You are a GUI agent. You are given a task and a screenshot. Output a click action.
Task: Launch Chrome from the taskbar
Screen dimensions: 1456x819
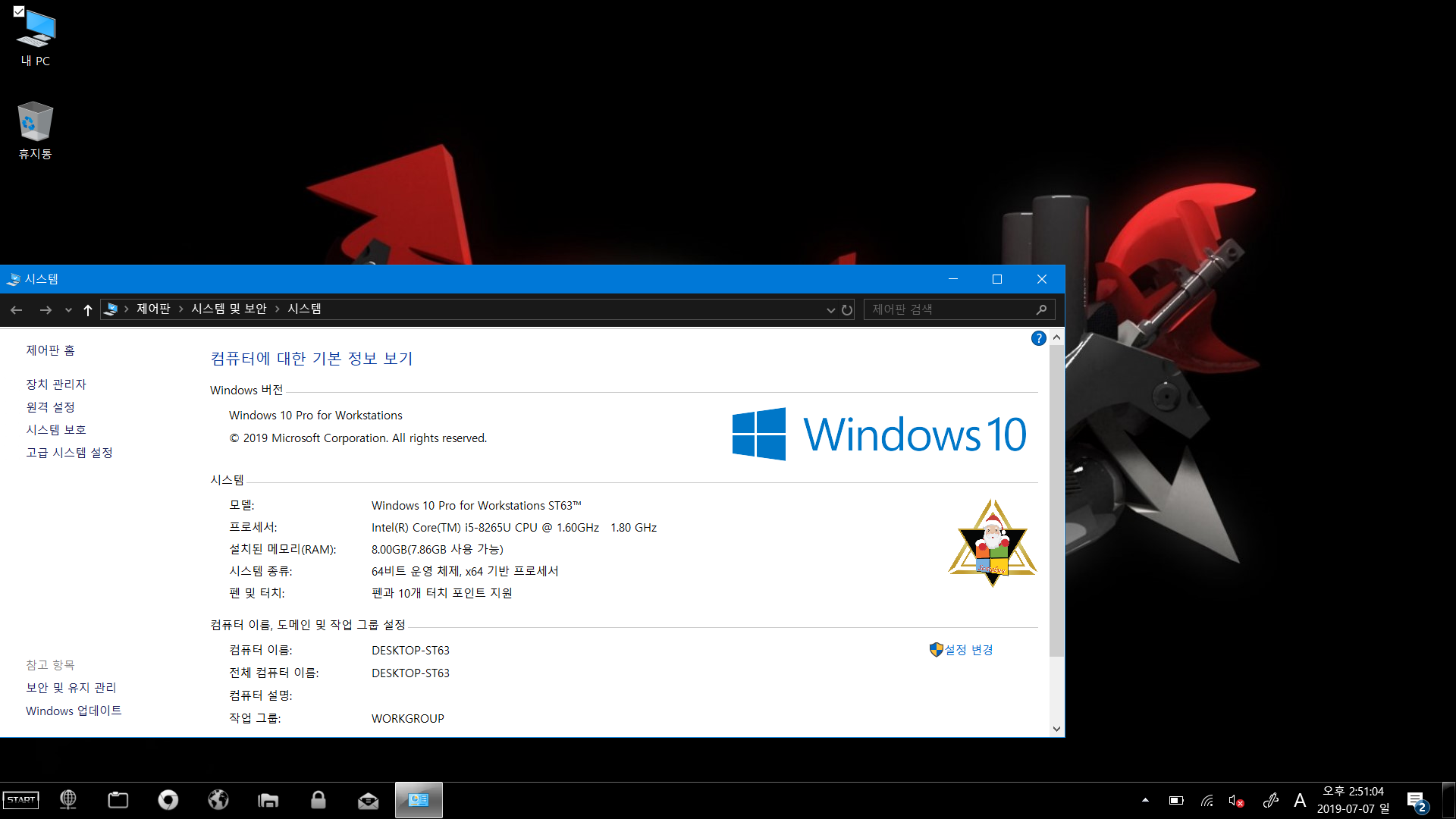[168, 800]
